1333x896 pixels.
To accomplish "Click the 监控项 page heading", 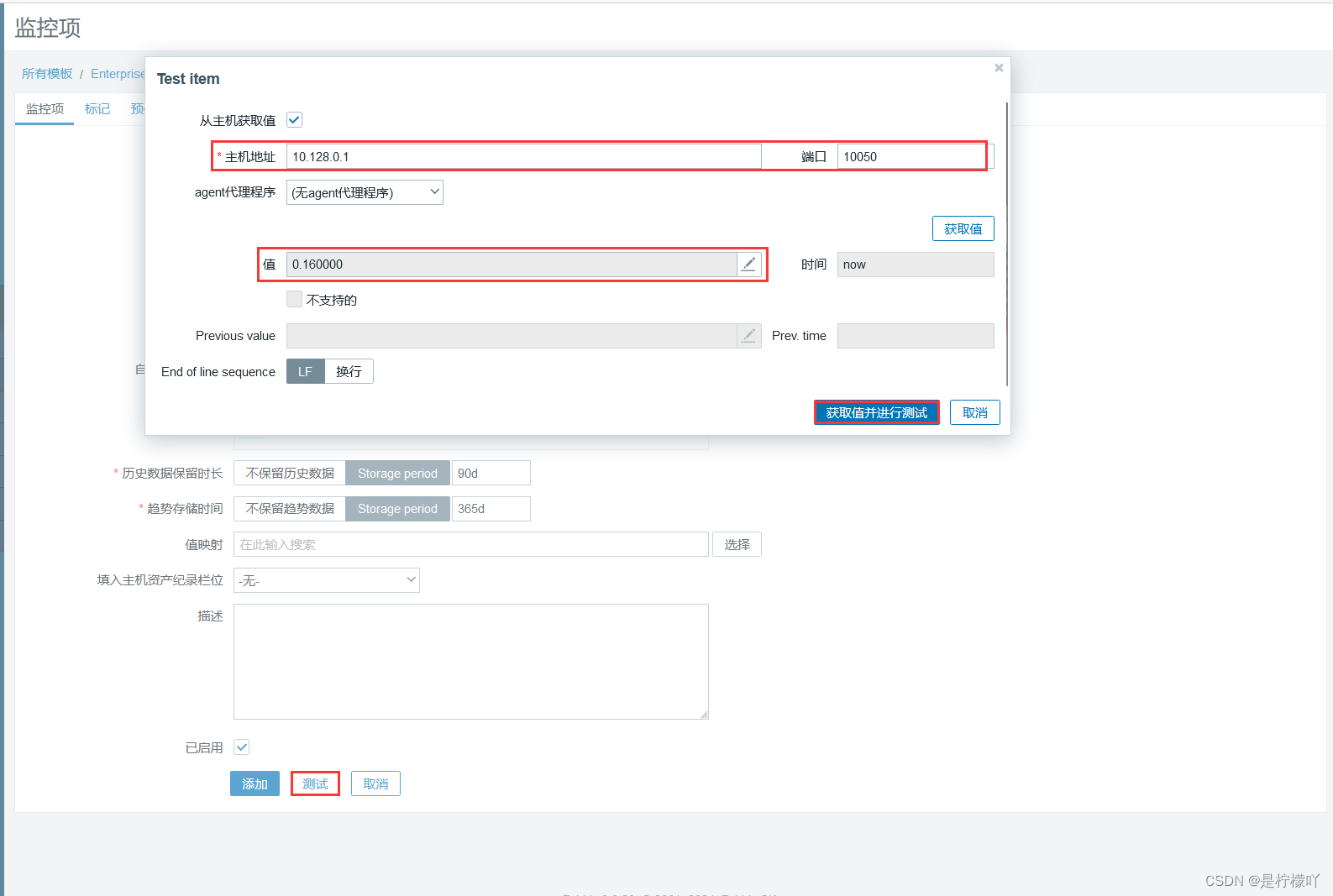I will point(48,28).
